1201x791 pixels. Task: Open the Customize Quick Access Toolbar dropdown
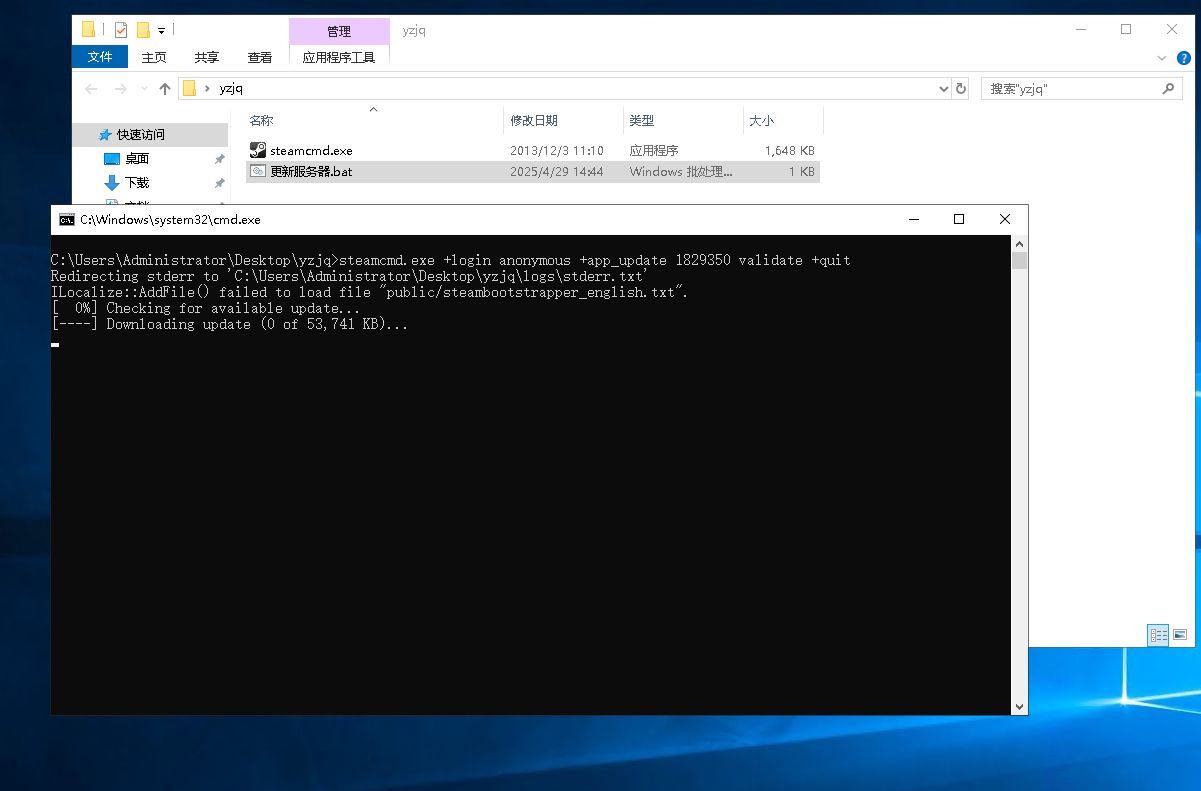coord(161,30)
